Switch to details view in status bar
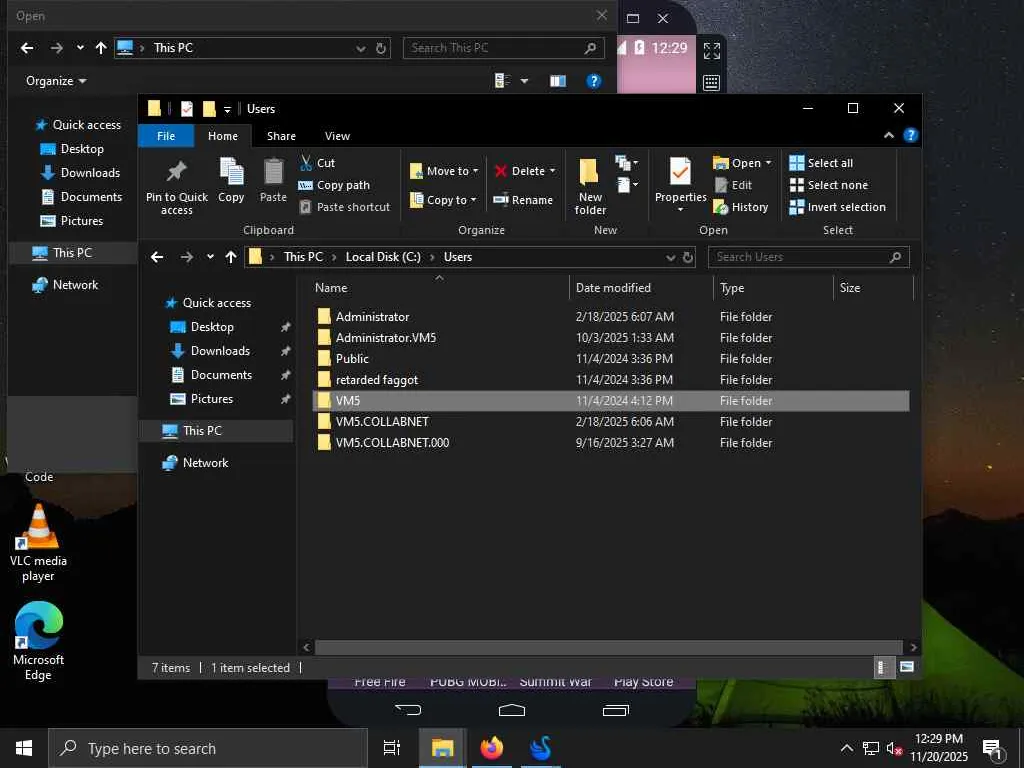 tap(883, 667)
